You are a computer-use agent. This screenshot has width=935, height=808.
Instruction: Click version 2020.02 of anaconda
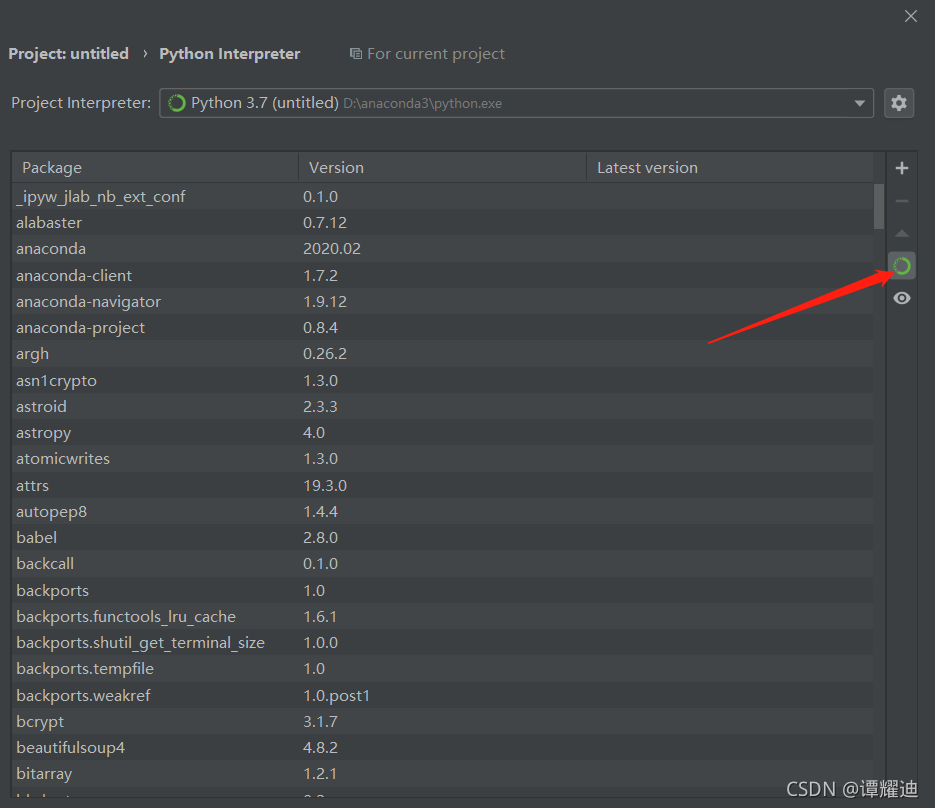332,249
